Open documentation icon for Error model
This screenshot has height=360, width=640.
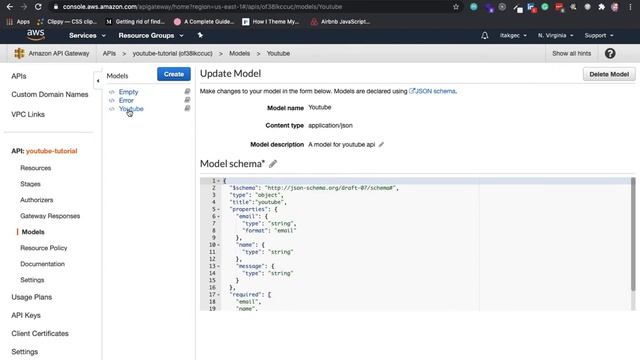click(187, 100)
